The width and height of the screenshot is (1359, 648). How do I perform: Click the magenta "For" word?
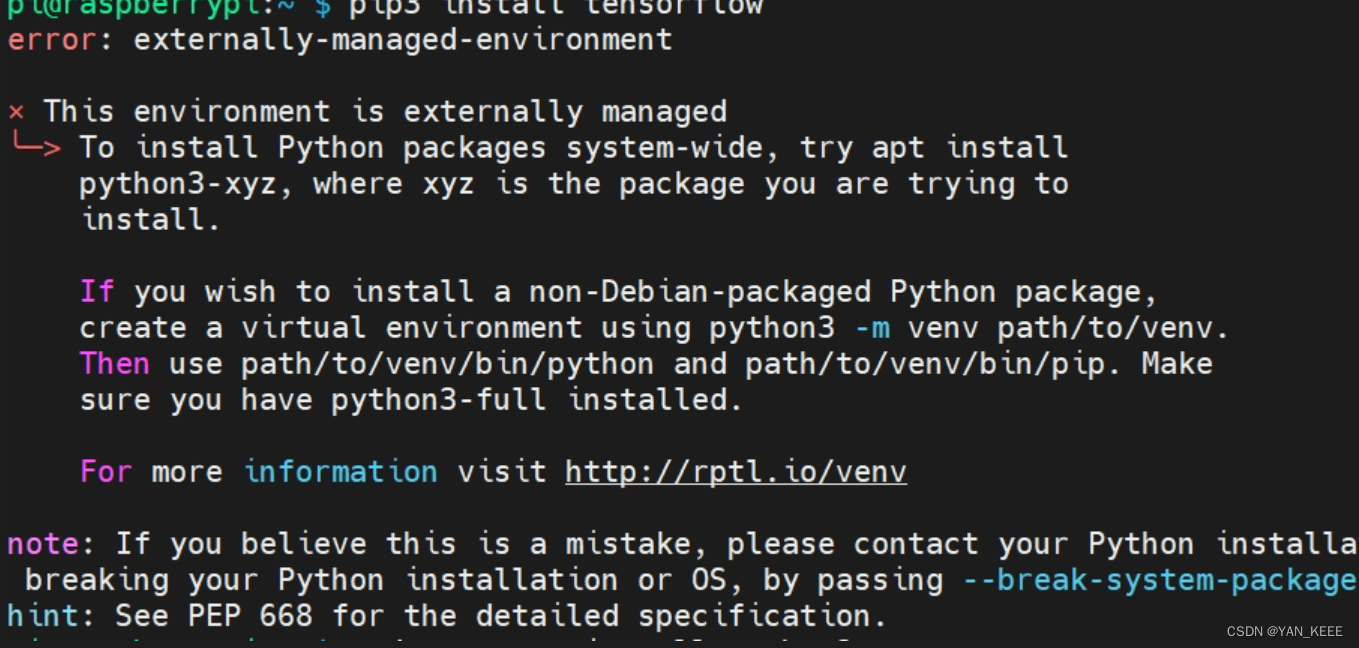pos(106,471)
